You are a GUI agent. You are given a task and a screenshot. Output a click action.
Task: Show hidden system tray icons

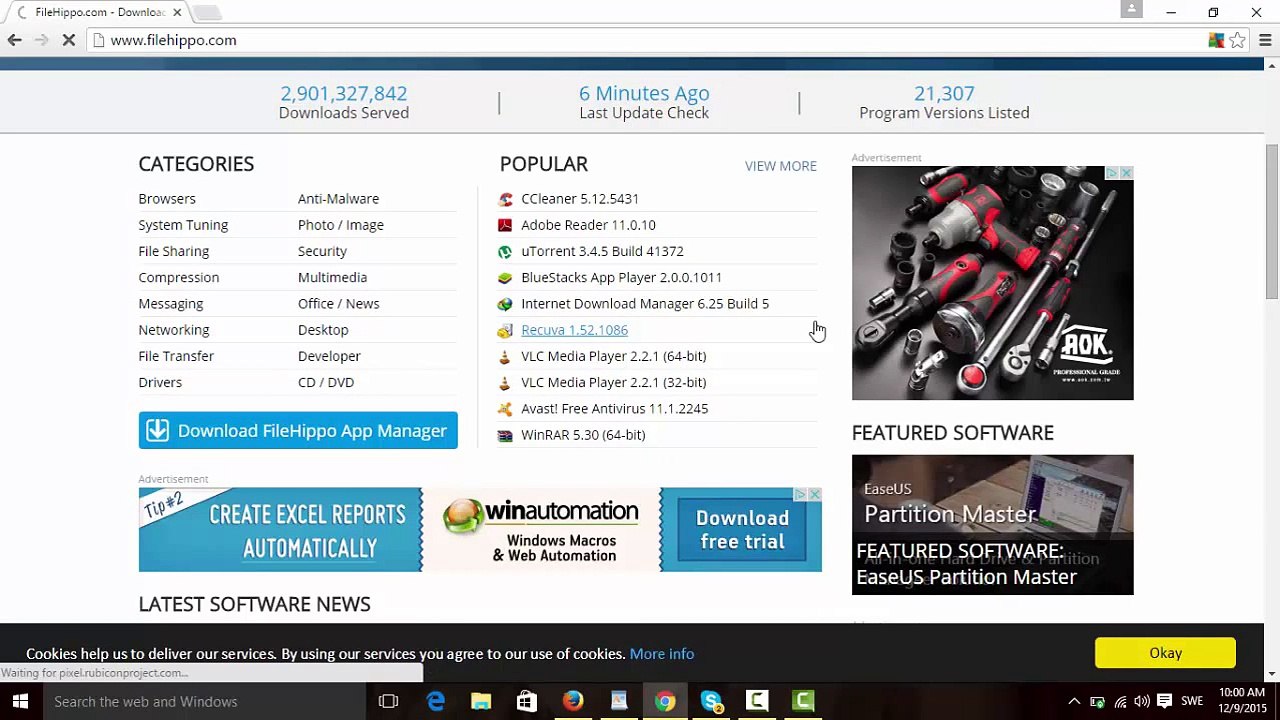click(x=1074, y=701)
